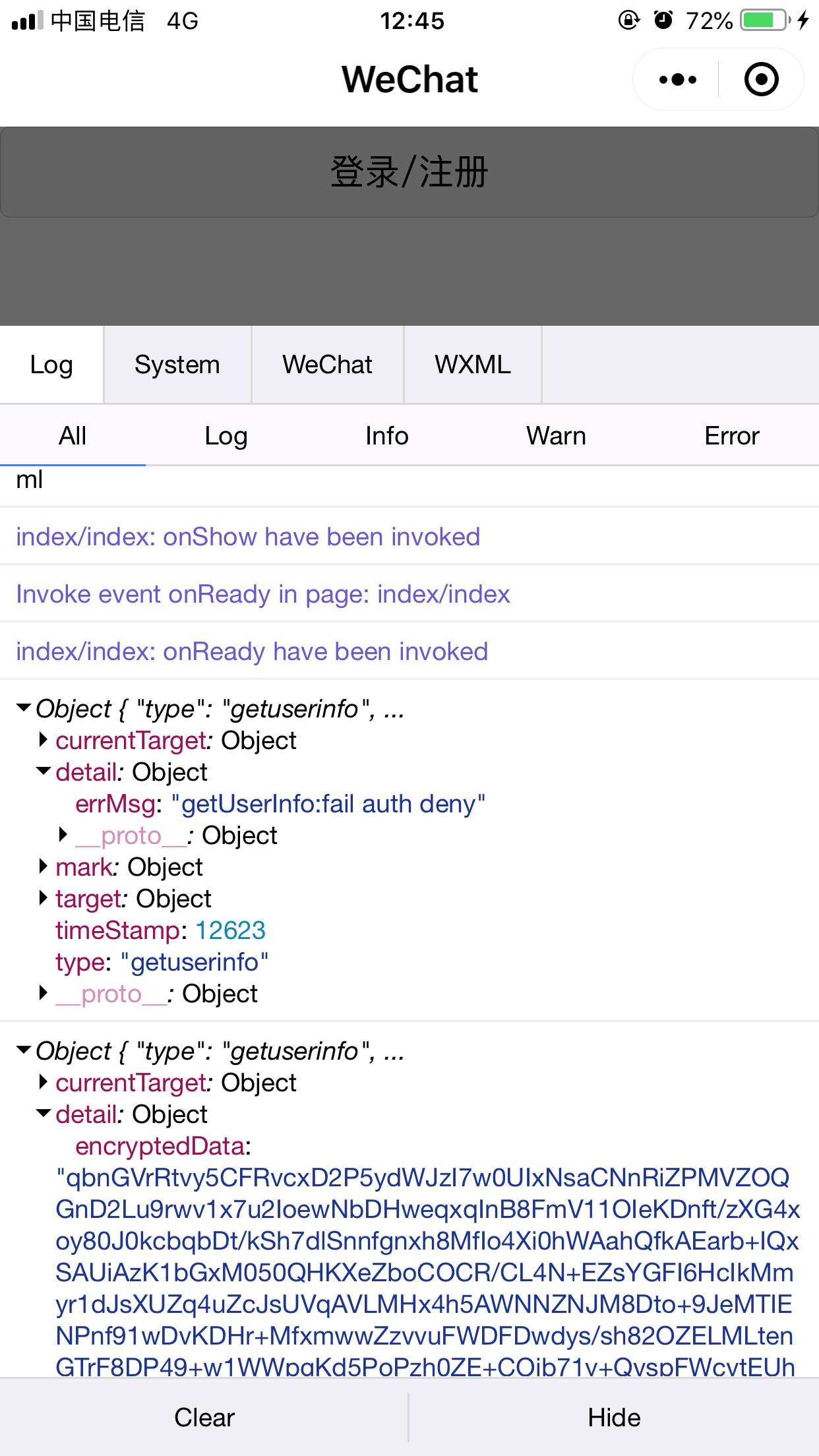
Task: Expand __proto__ under errMsg detail
Action: (x=63, y=835)
